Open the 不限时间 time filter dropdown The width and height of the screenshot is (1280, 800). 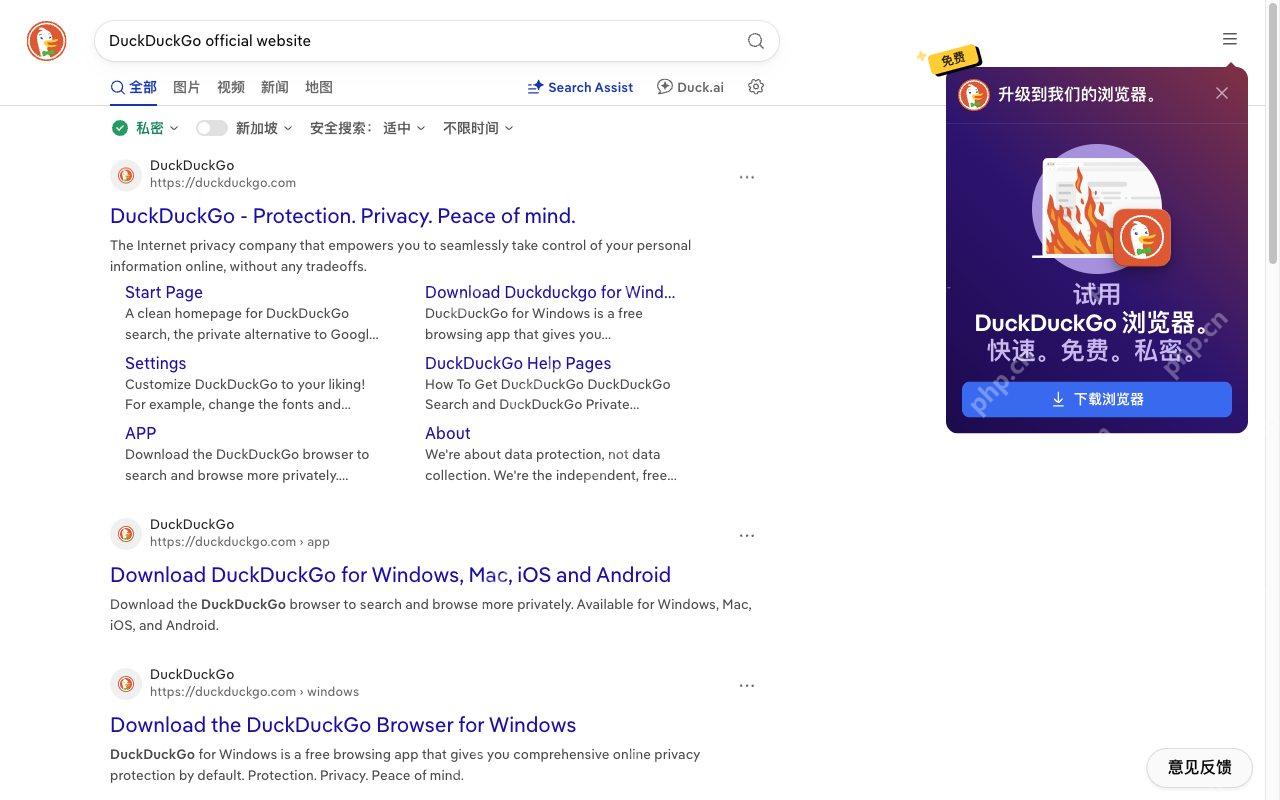(x=478, y=128)
